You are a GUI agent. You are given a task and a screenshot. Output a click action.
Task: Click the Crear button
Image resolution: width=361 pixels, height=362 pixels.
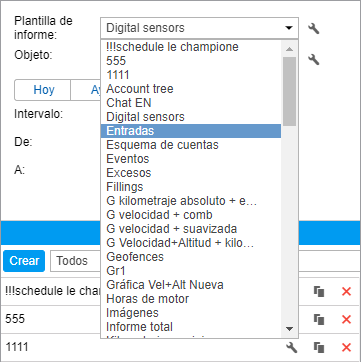[x=24, y=261]
